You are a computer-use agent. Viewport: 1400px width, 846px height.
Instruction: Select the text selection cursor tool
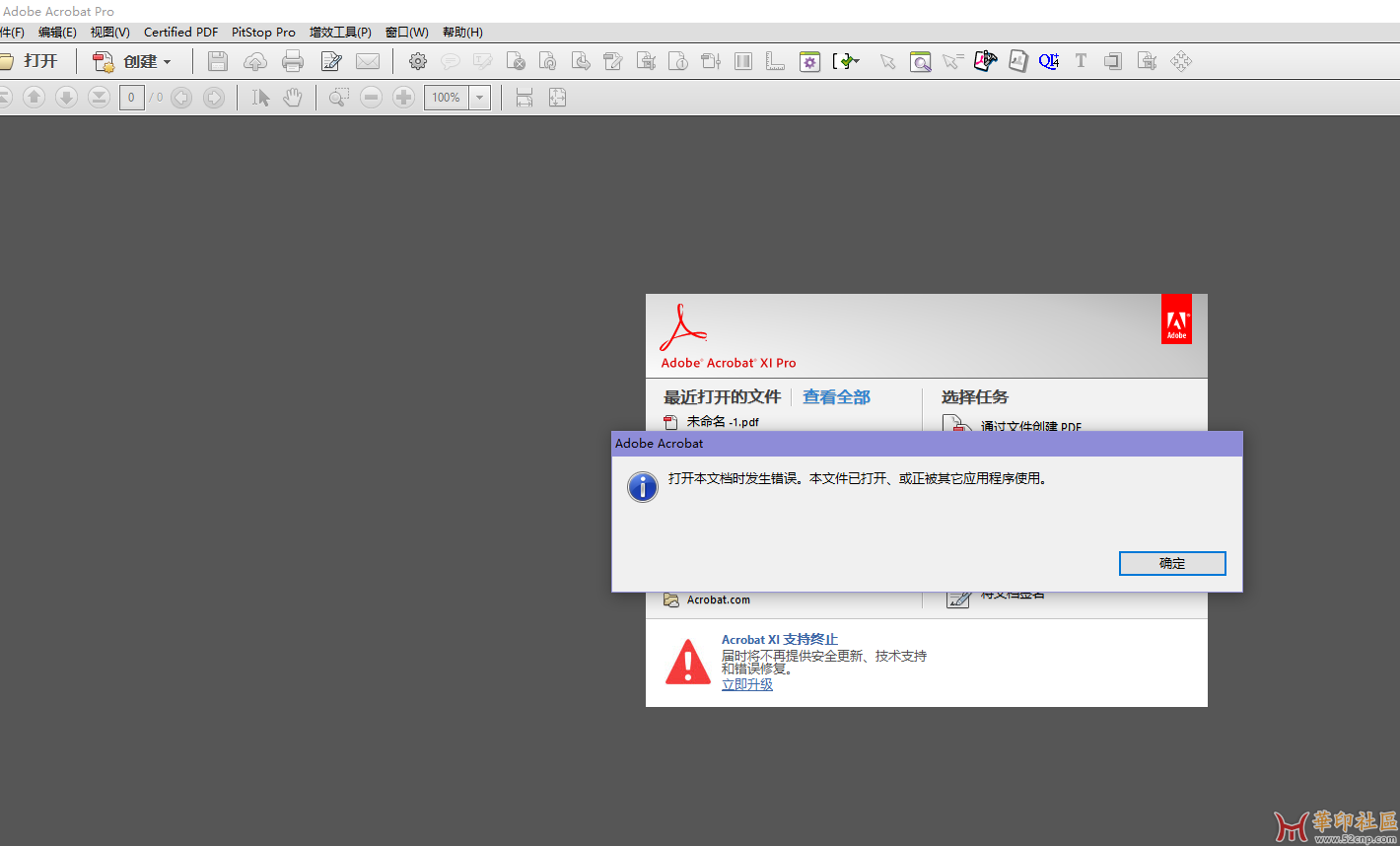pyautogui.click(x=260, y=98)
